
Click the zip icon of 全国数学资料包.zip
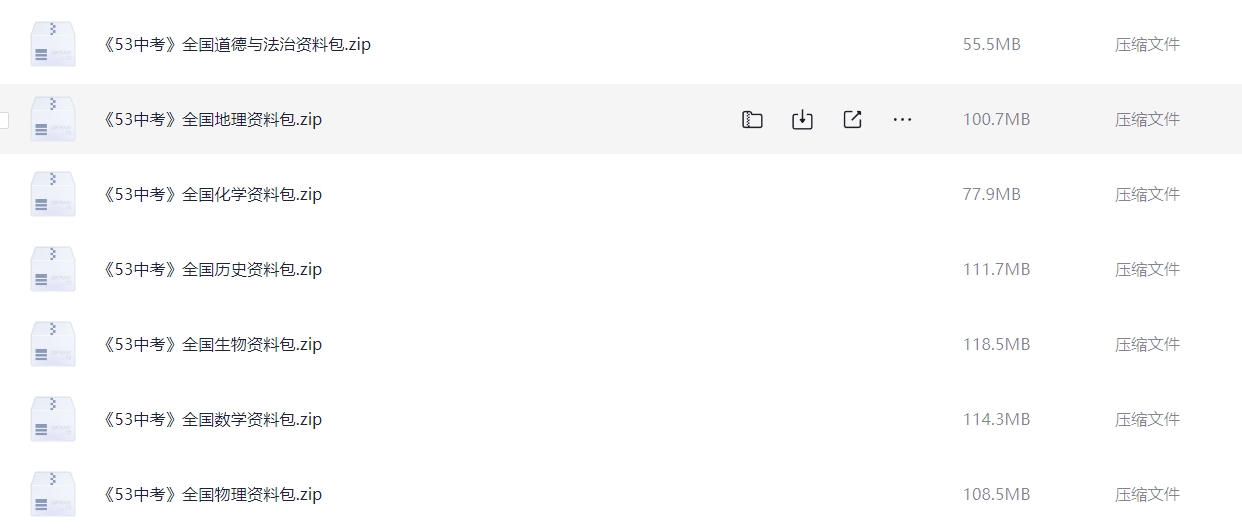[53, 419]
